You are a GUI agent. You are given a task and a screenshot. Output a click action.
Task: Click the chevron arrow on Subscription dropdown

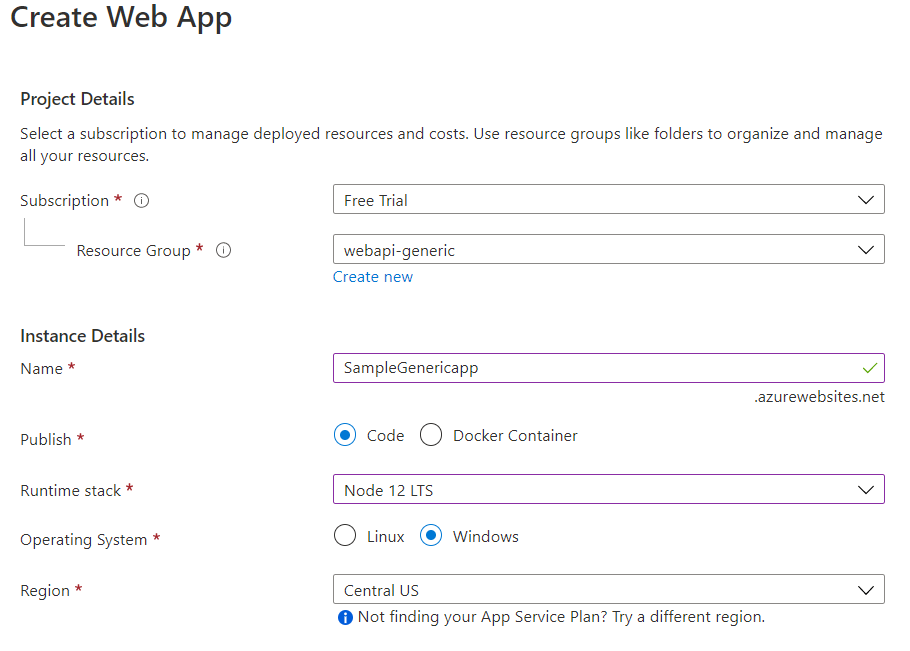point(866,200)
